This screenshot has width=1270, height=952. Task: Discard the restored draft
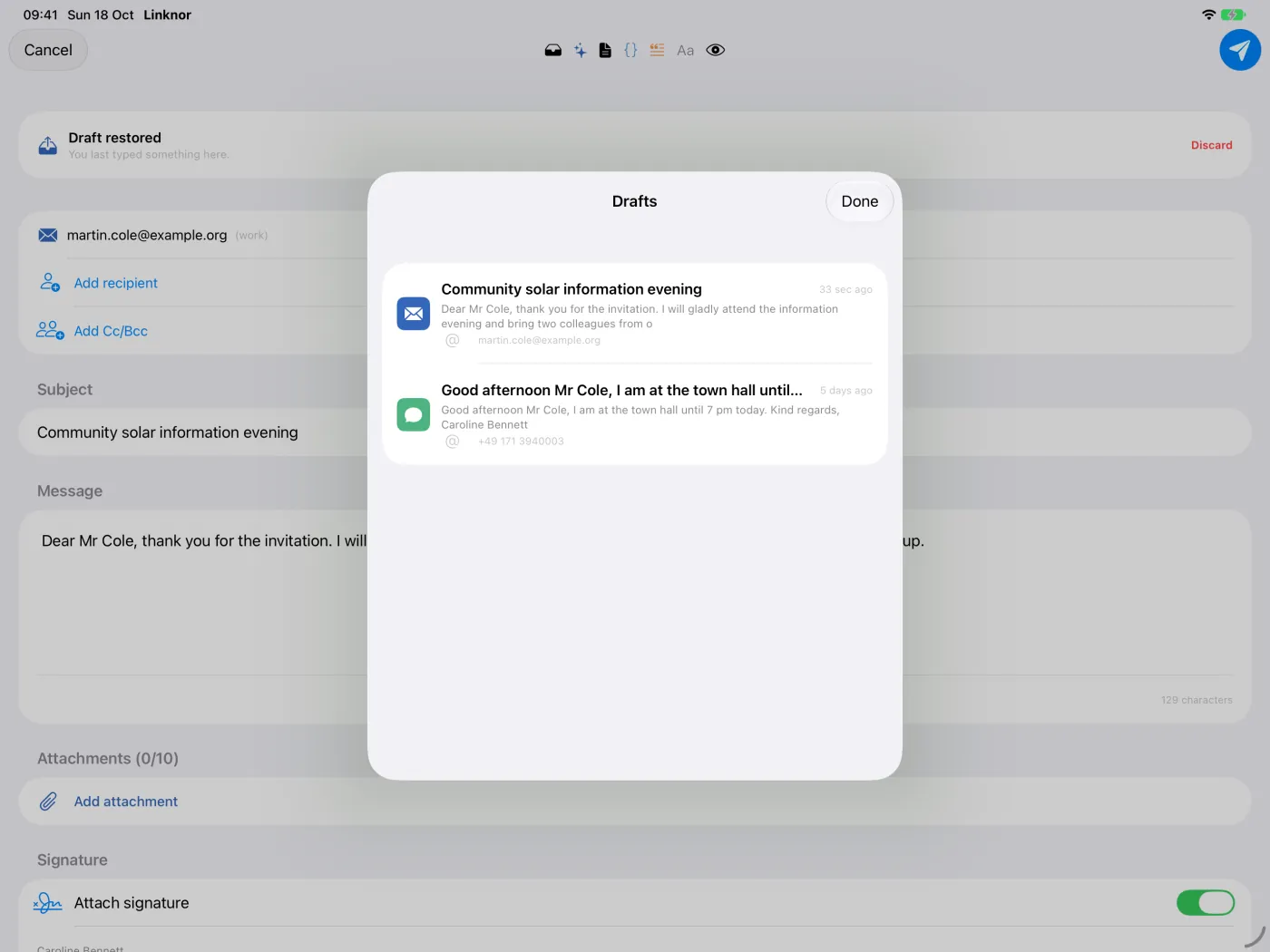tap(1211, 145)
